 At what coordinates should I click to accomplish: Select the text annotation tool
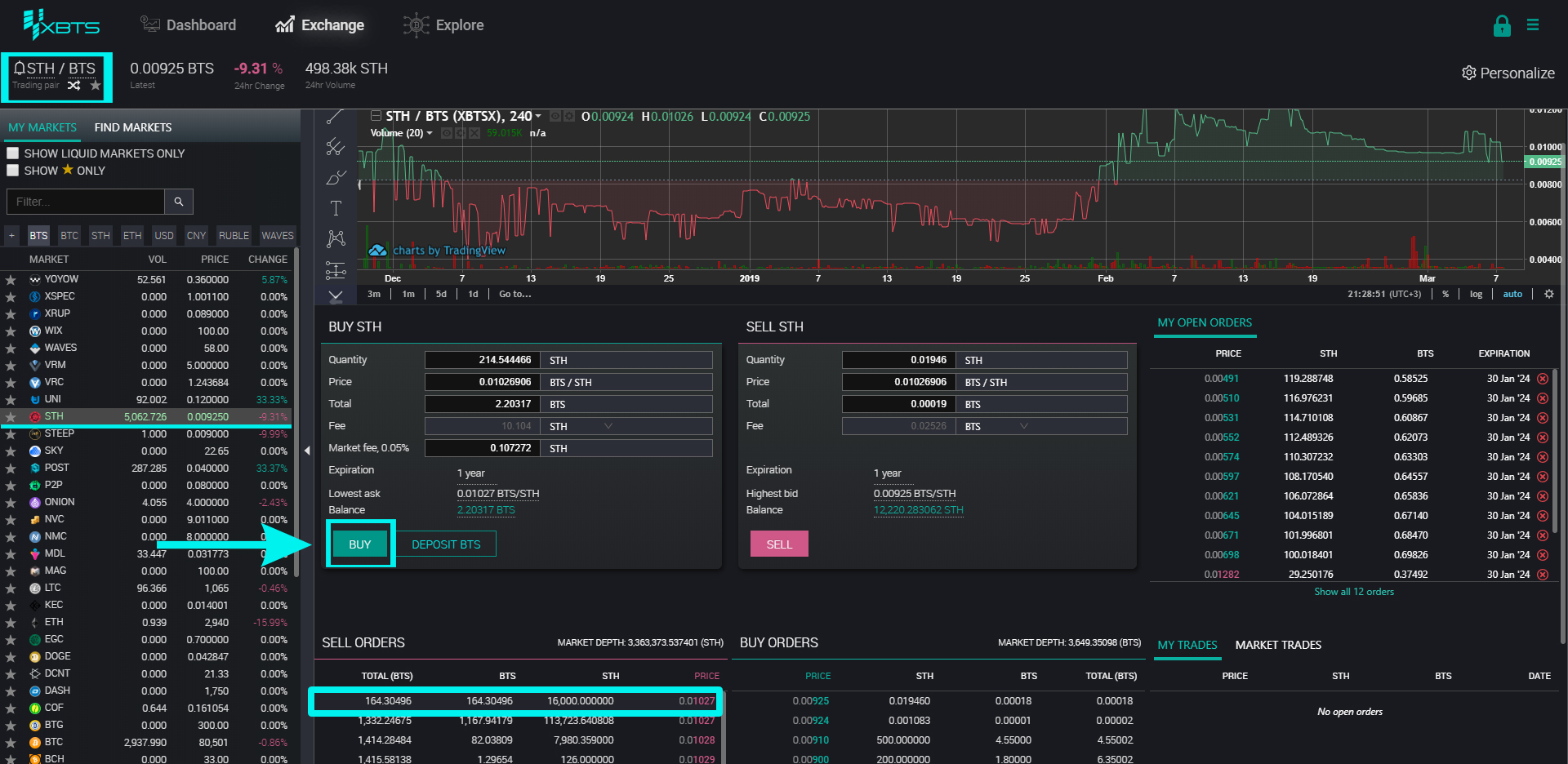(335, 208)
